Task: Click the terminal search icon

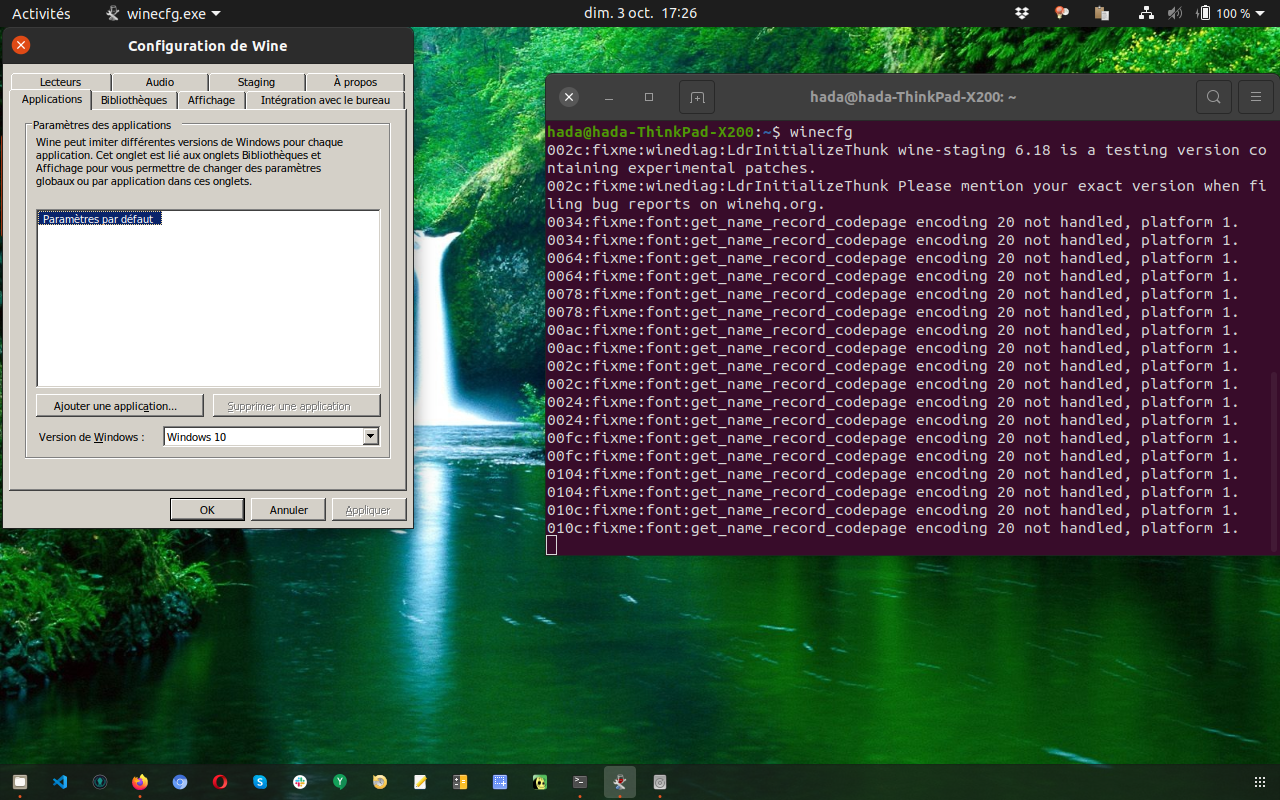Action: pyautogui.click(x=1213, y=97)
